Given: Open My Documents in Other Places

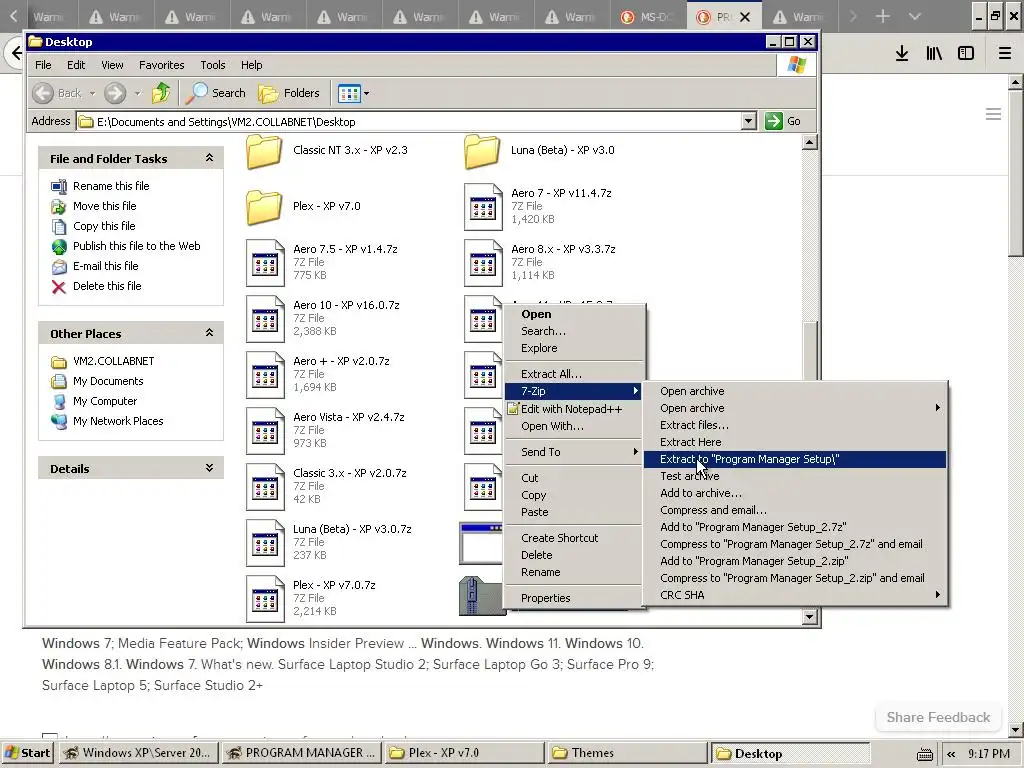Looking at the screenshot, I should point(108,381).
